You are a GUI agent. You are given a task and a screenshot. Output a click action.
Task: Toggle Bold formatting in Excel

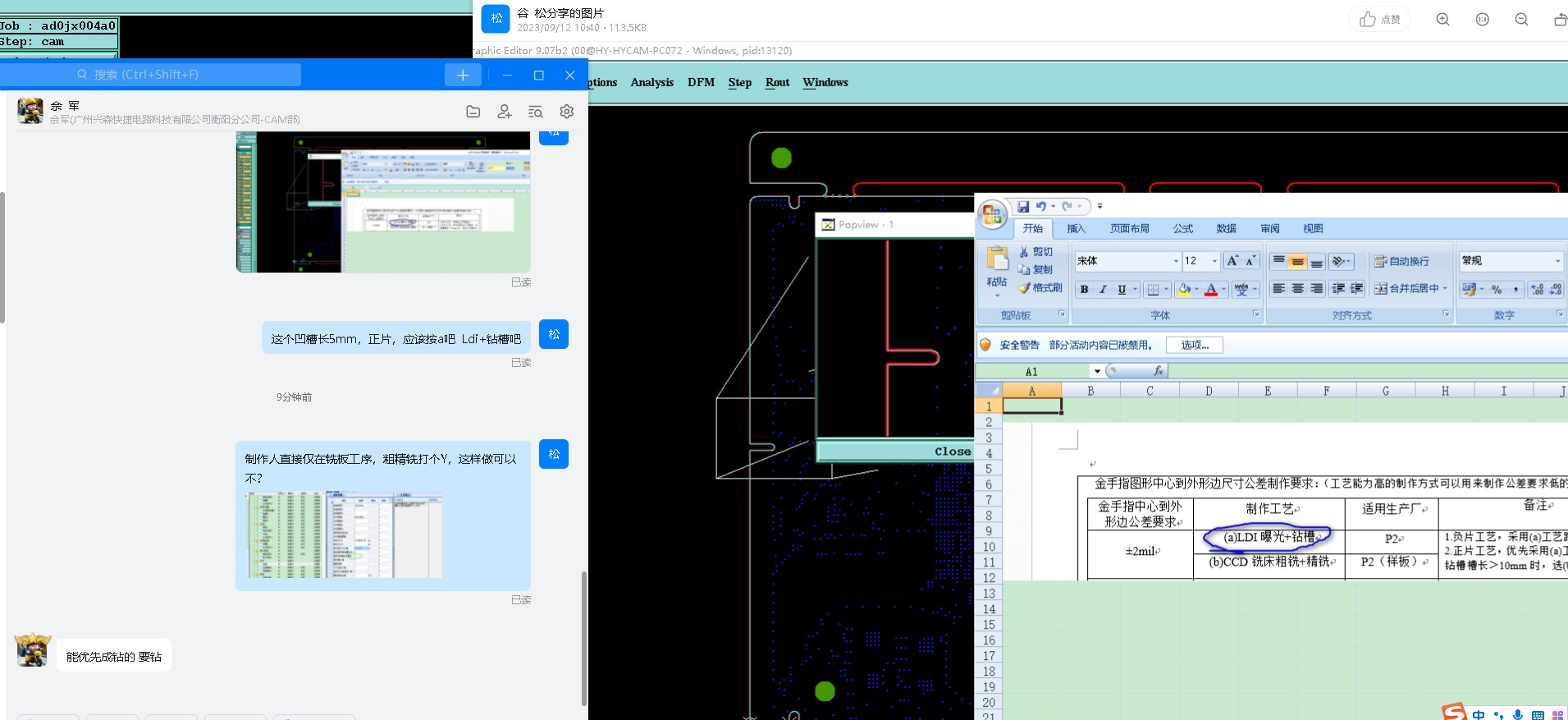(1084, 289)
